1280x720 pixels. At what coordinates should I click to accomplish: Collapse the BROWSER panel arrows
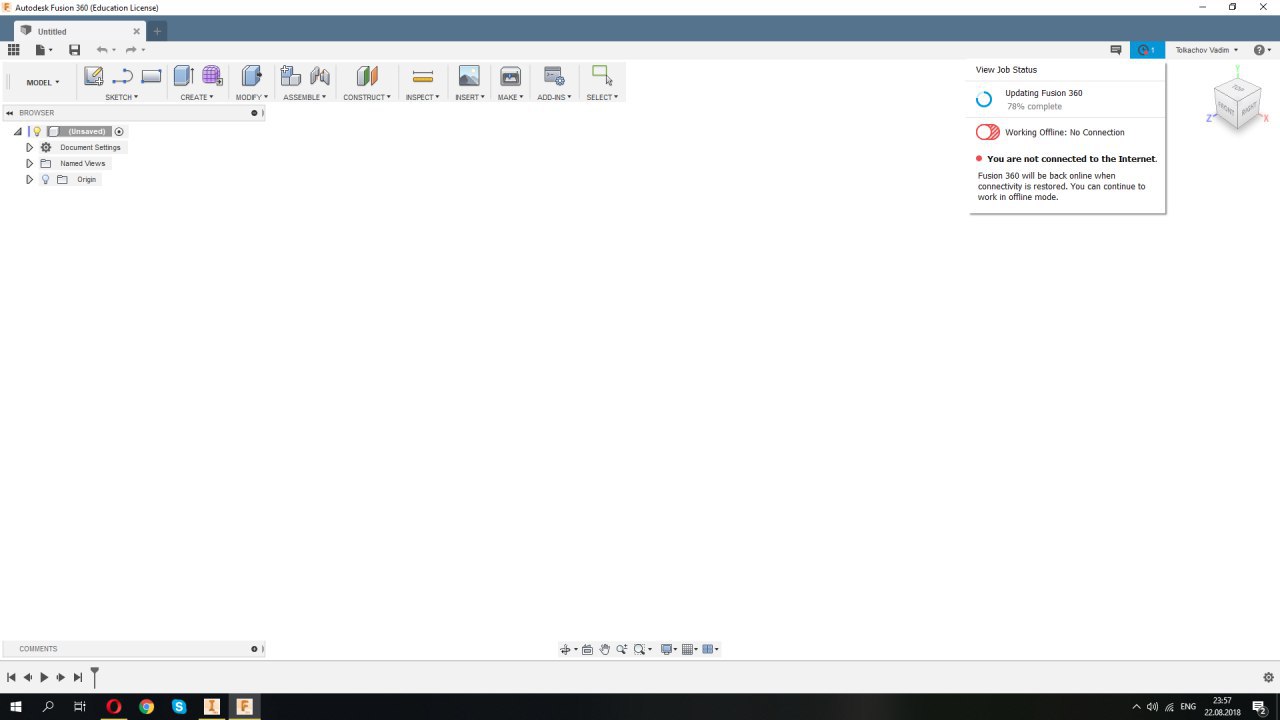click(10, 113)
